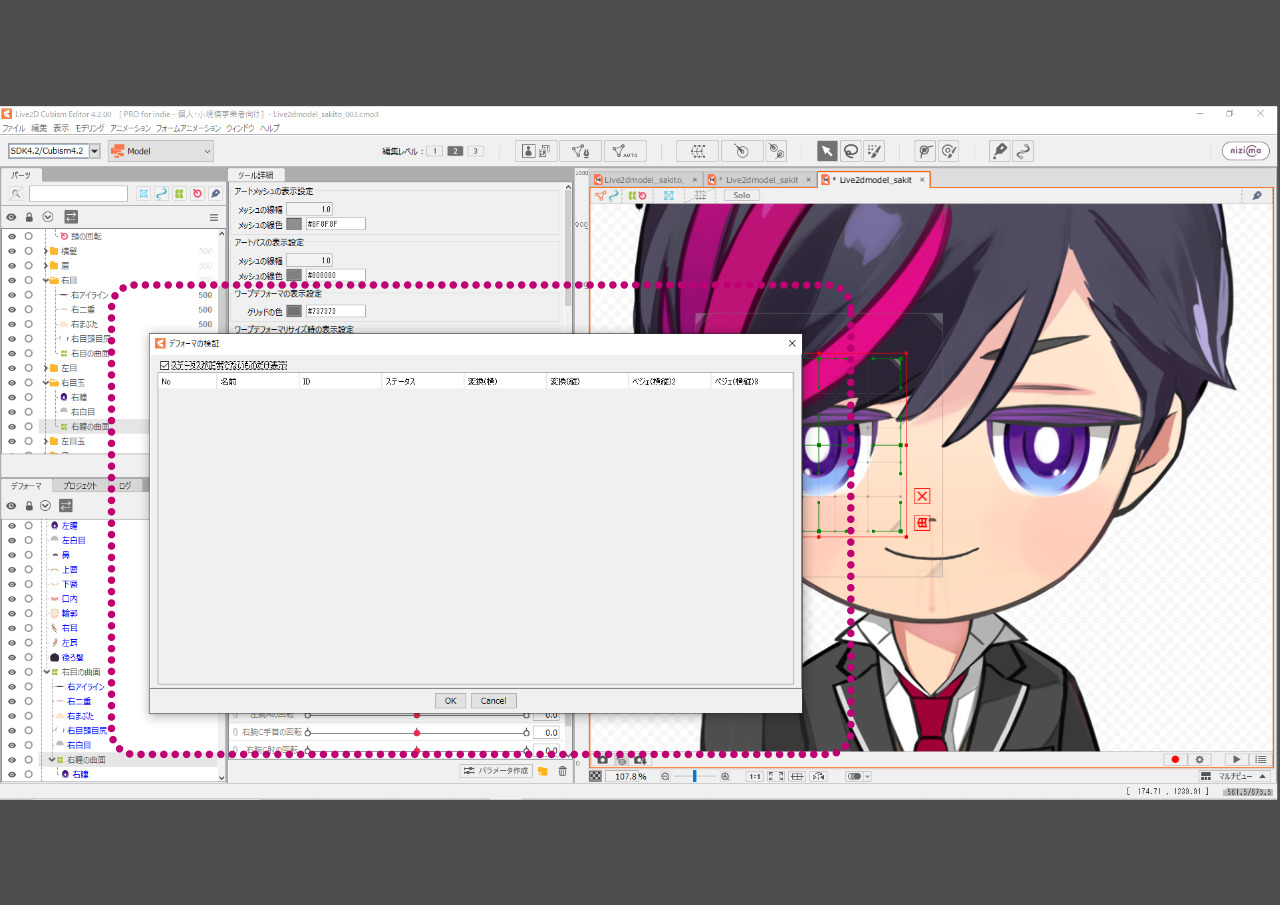
Task: Click the parts panel search field
Action: [78, 194]
